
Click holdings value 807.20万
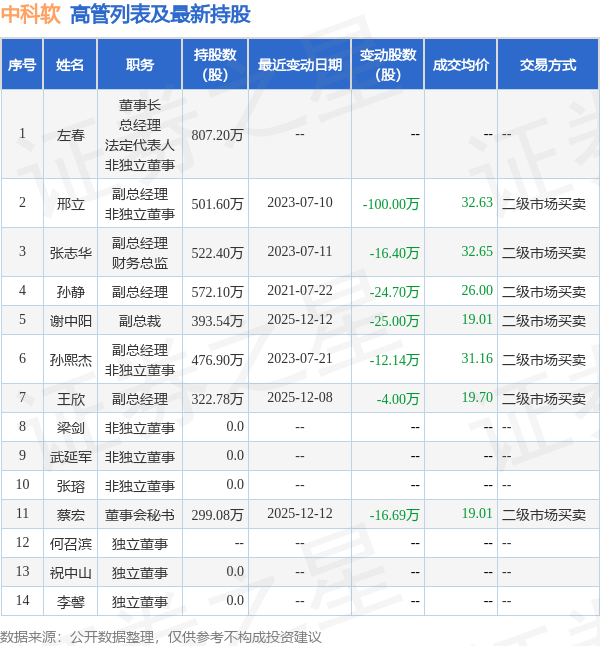click(x=217, y=135)
